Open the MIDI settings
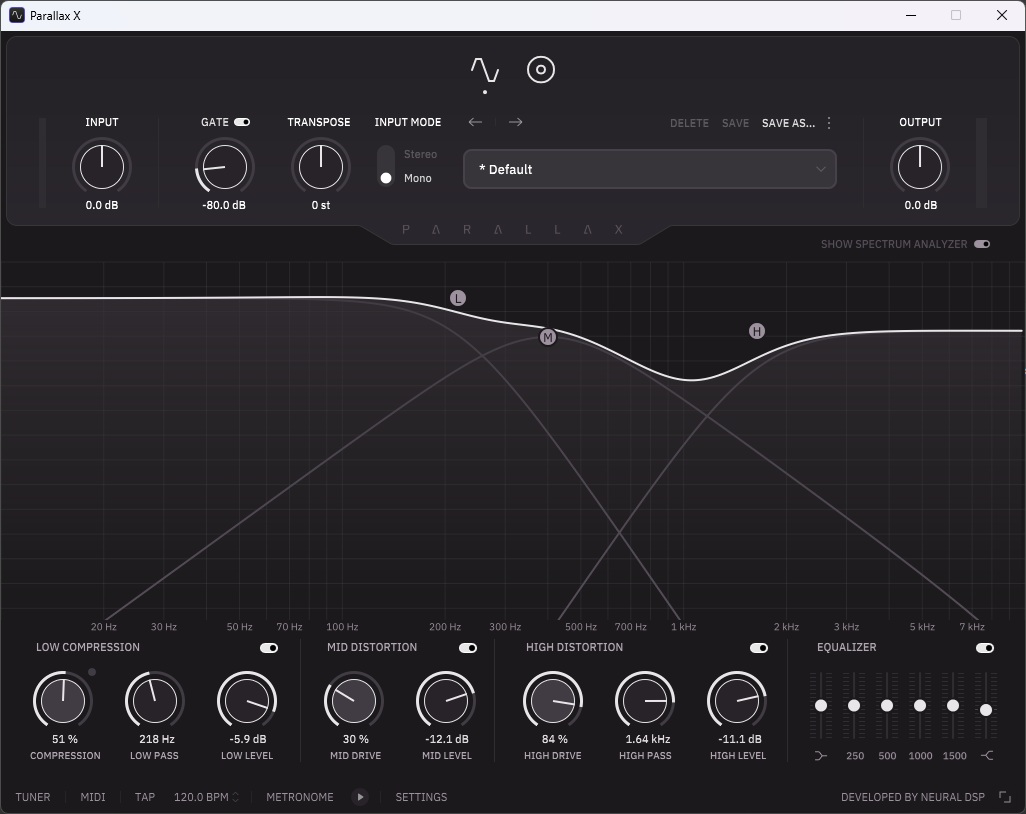 click(x=93, y=797)
